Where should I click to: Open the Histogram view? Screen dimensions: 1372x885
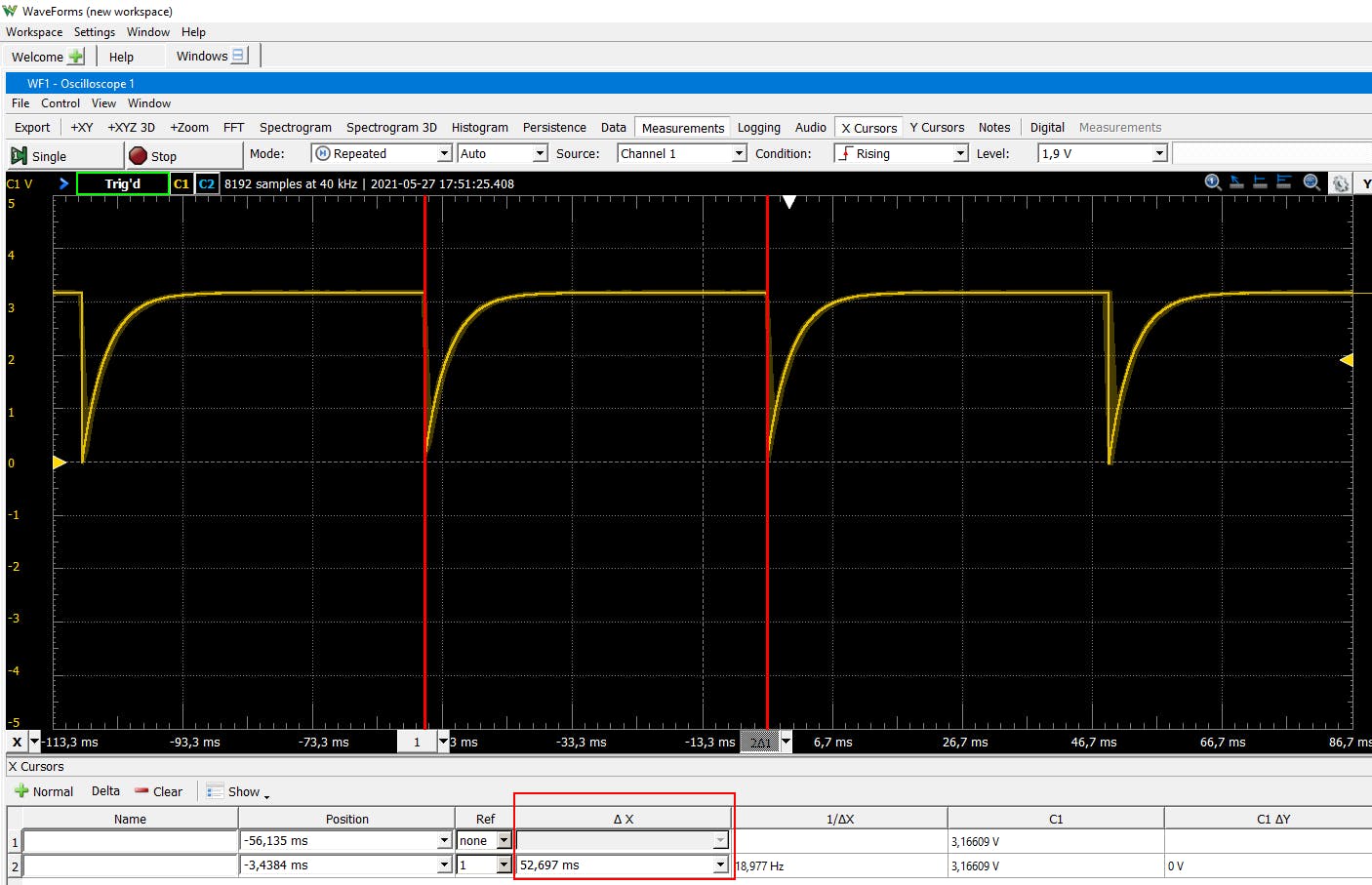coord(479,128)
